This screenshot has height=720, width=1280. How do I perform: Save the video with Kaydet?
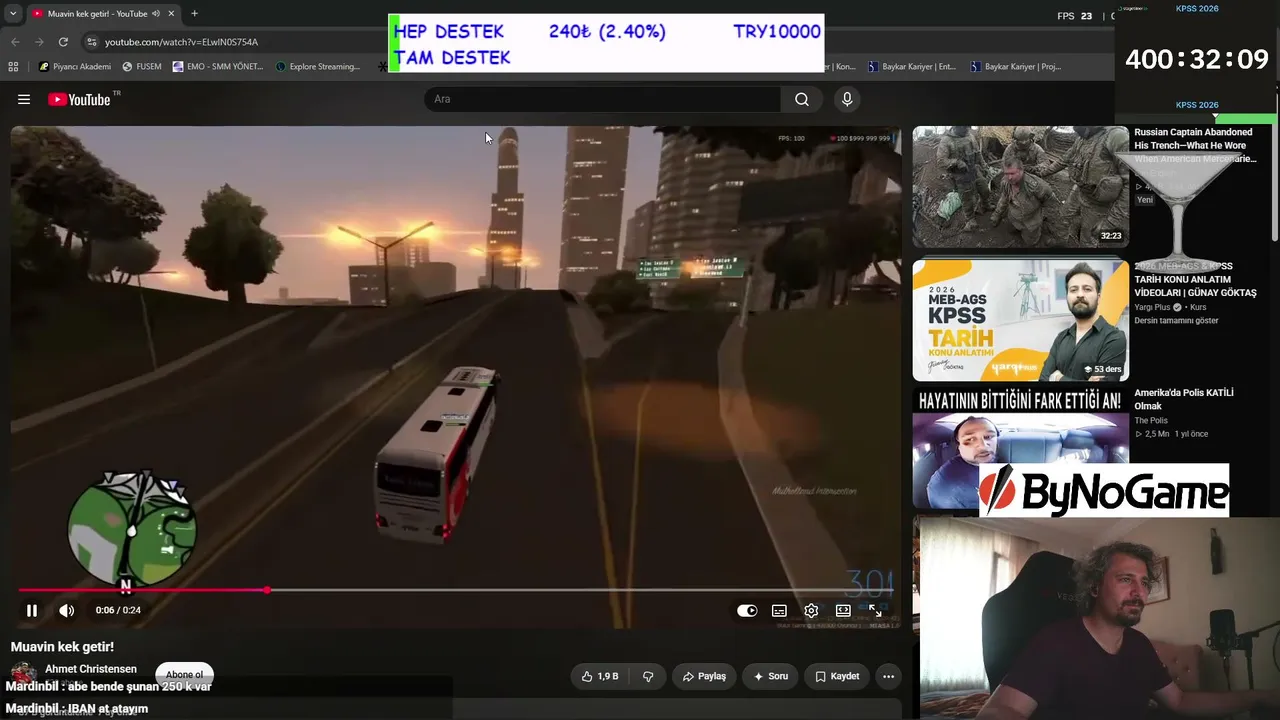click(x=837, y=676)
